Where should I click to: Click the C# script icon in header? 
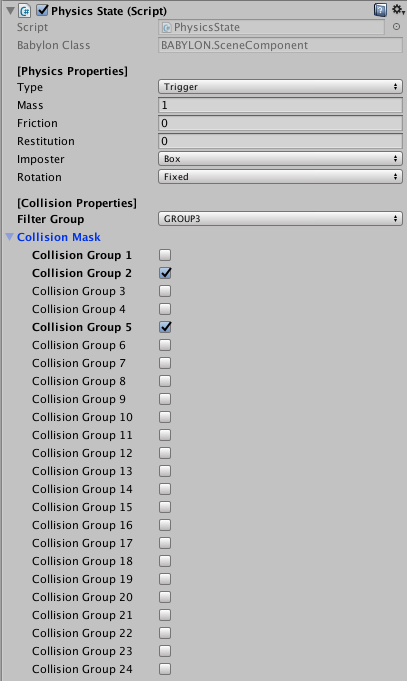25,10
